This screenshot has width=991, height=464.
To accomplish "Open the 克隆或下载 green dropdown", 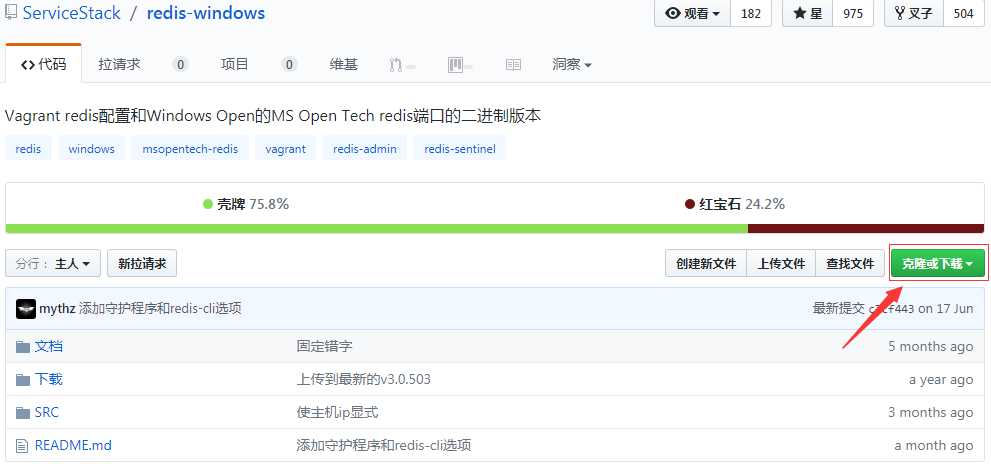I will (x=938, y=264).
